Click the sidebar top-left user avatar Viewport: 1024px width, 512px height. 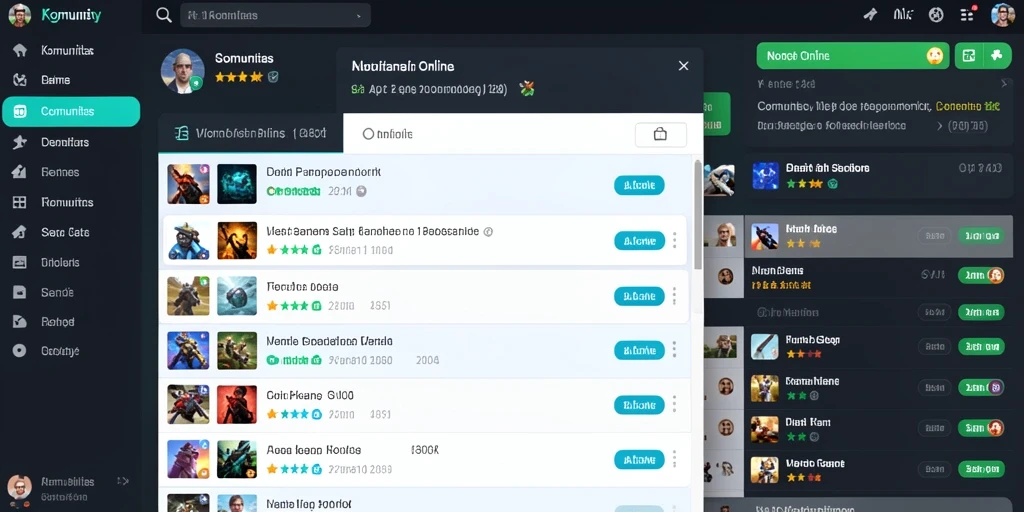pyautogui.click(x=20, y=15)
